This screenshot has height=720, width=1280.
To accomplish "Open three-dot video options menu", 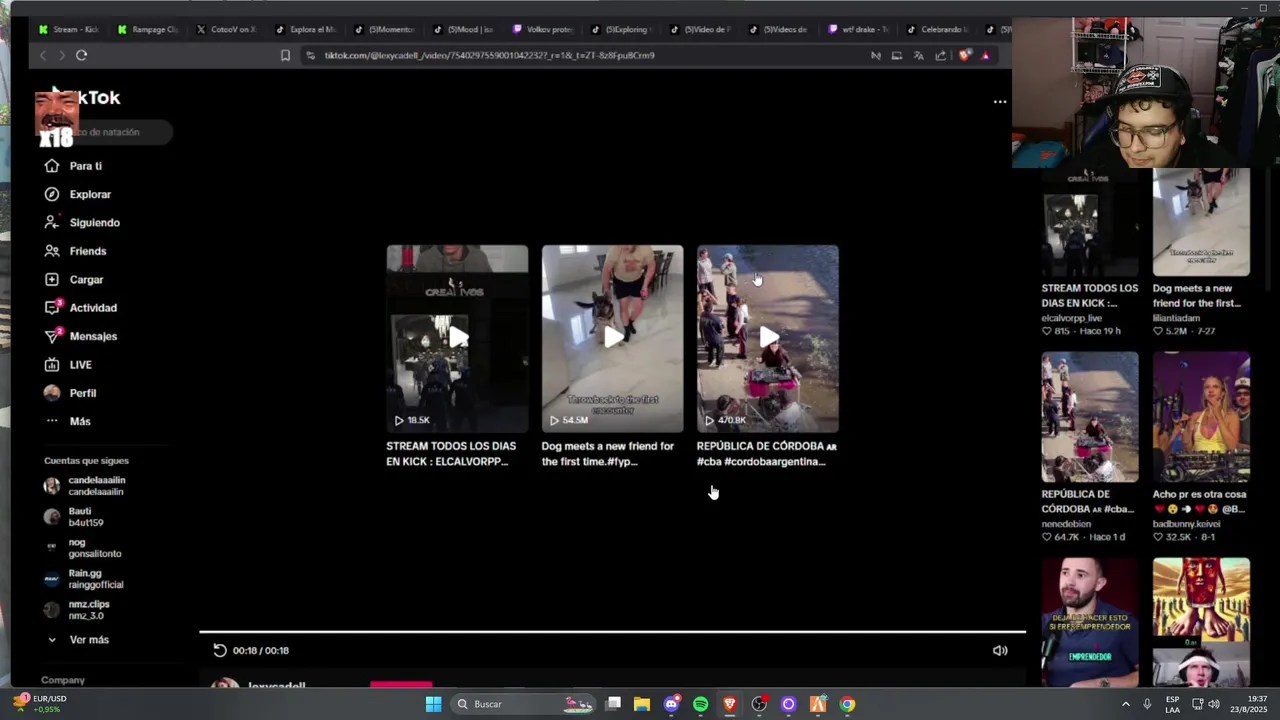I will pyautogui.click(x=999, y=102).
